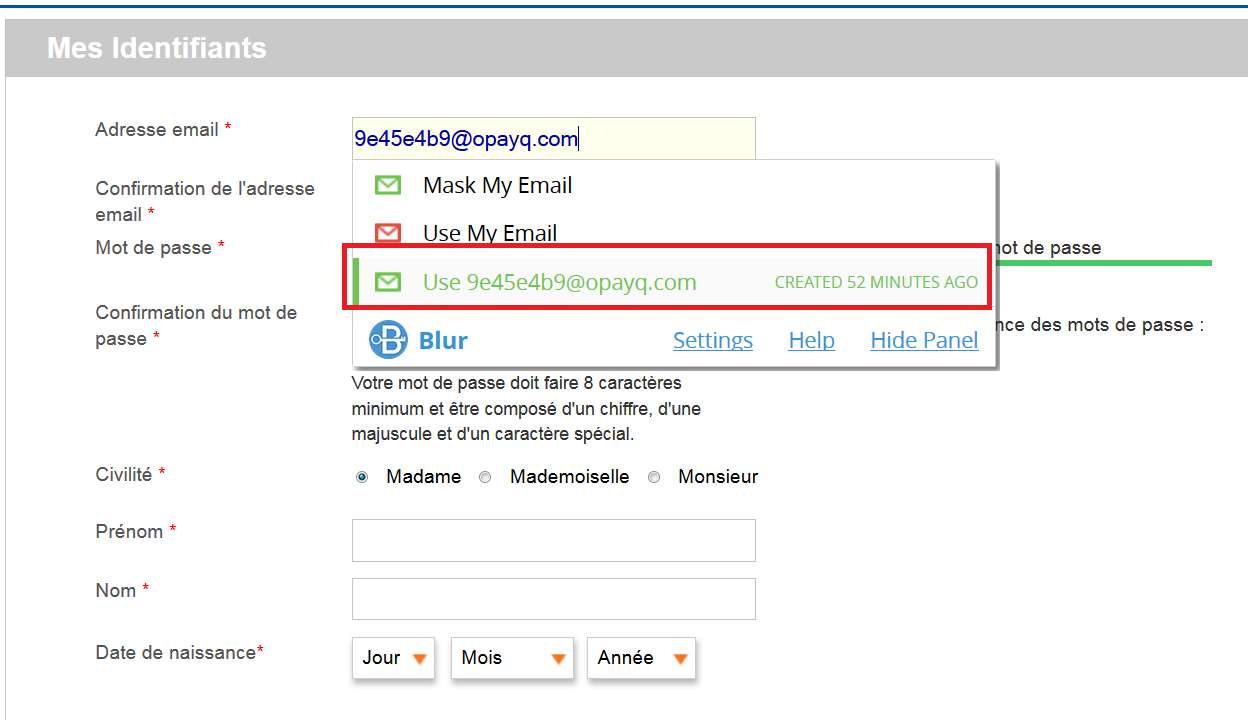Viewport: 1248px width, 720px height.
Task: Click the Civilité label
Action: coord(130,474)
